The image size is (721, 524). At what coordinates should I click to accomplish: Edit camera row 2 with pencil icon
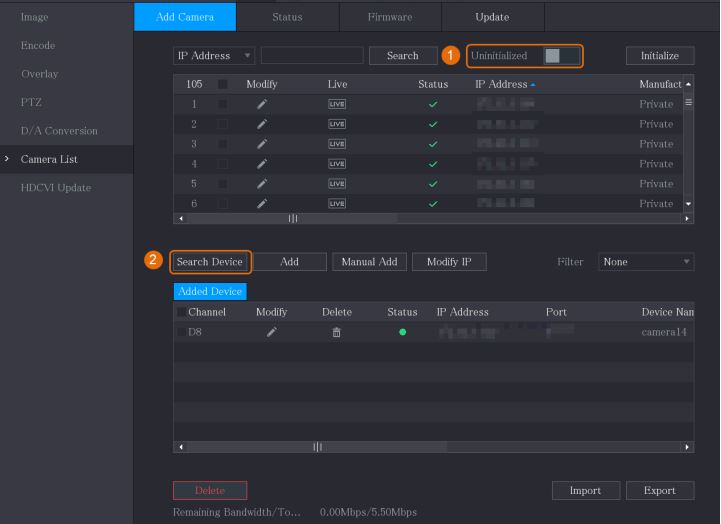tap(262, 124)
